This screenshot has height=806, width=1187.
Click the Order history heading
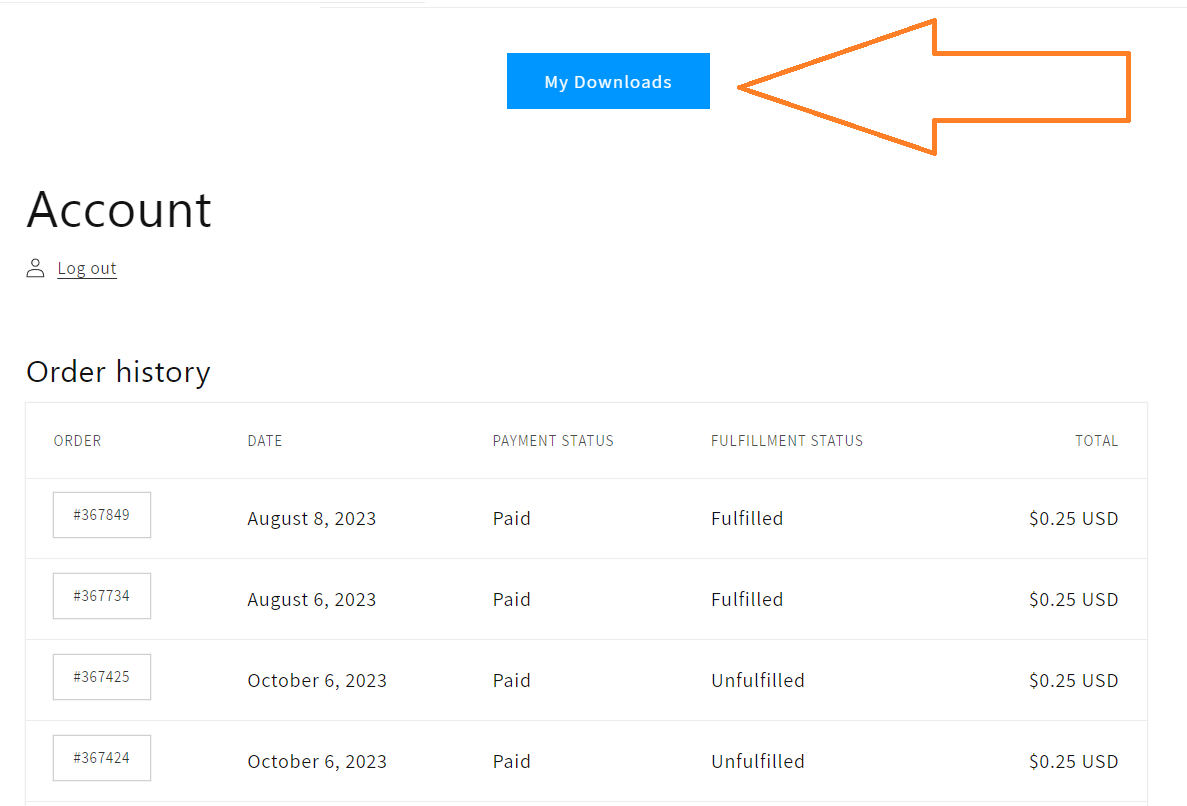coord(118,372)
